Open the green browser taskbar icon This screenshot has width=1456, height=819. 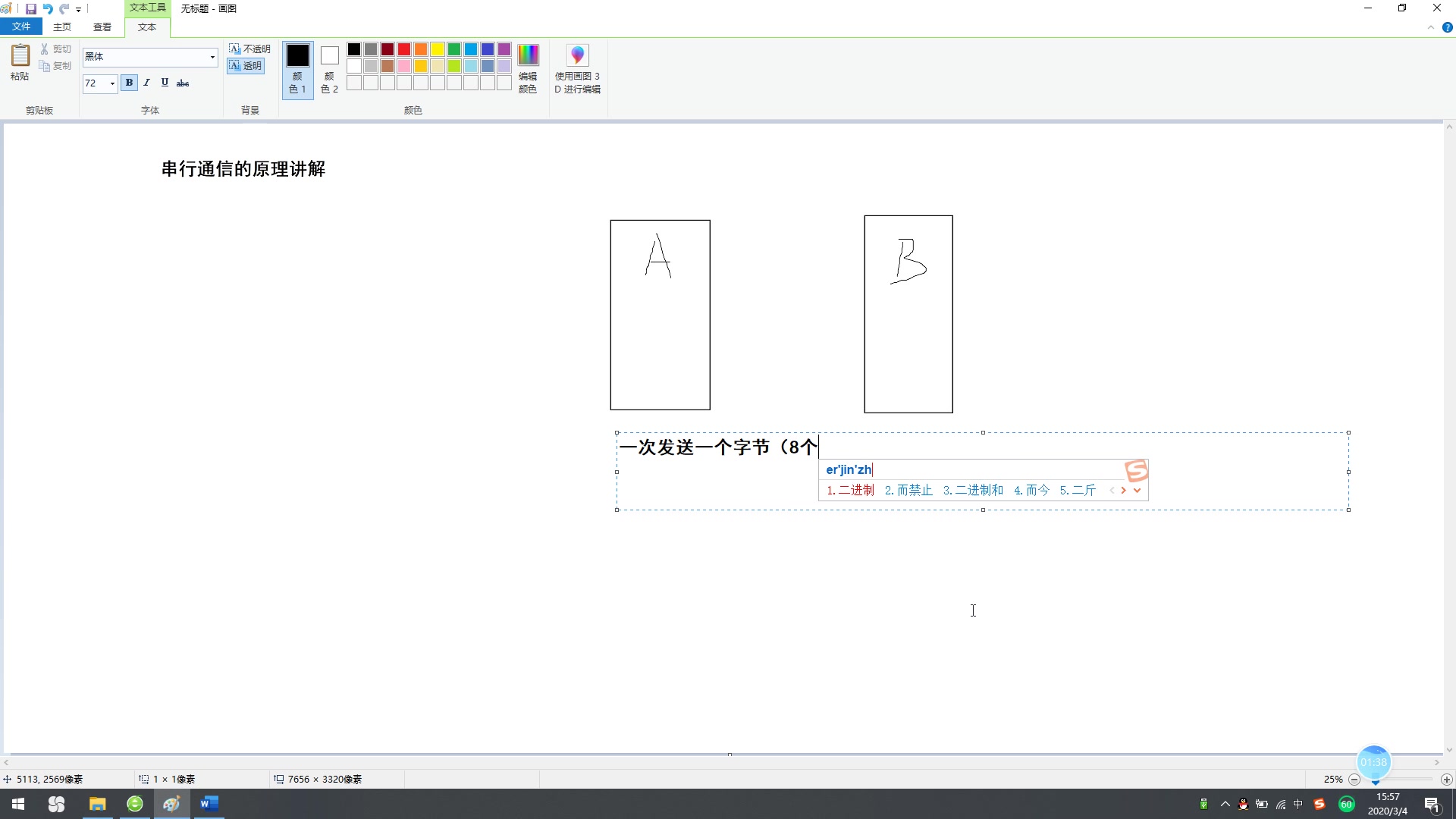click(x=135, y=804)
